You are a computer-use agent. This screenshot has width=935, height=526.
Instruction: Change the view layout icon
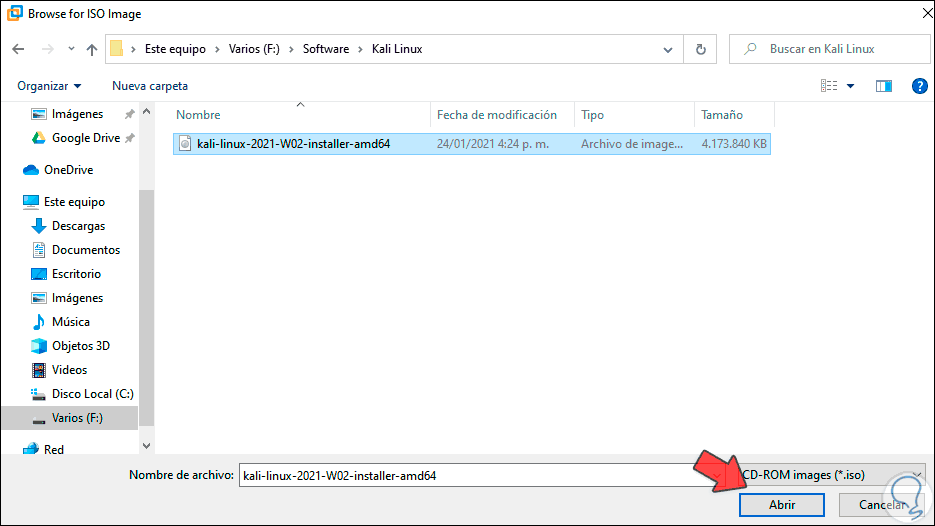(x=829, y=86)
